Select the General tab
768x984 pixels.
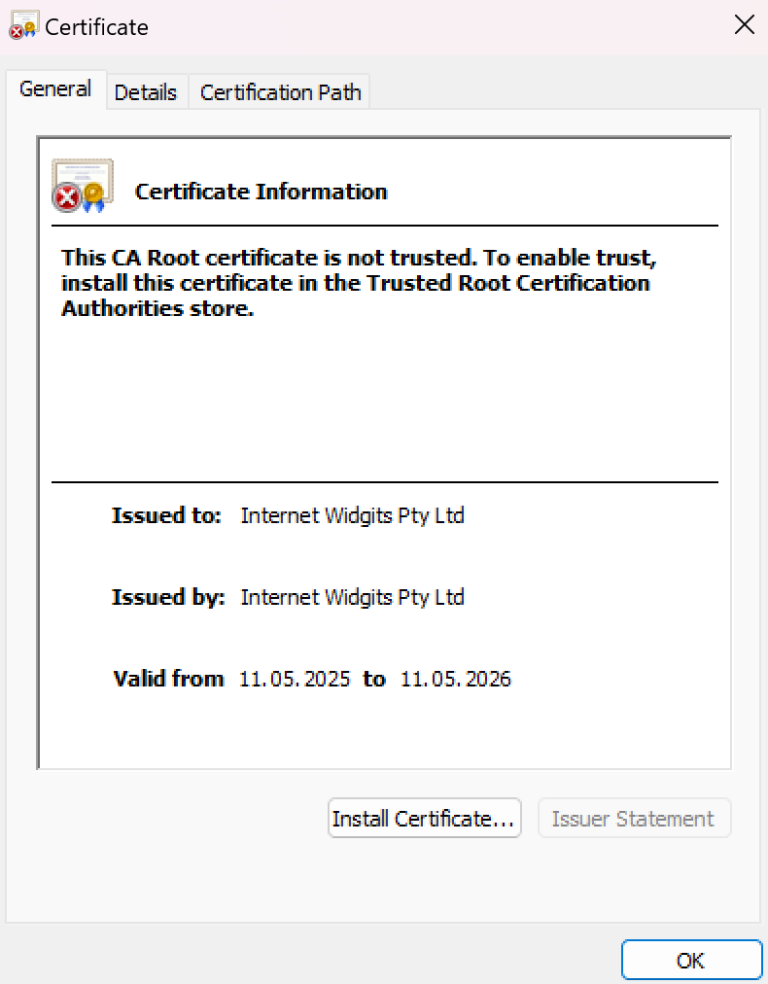[55, 89]
